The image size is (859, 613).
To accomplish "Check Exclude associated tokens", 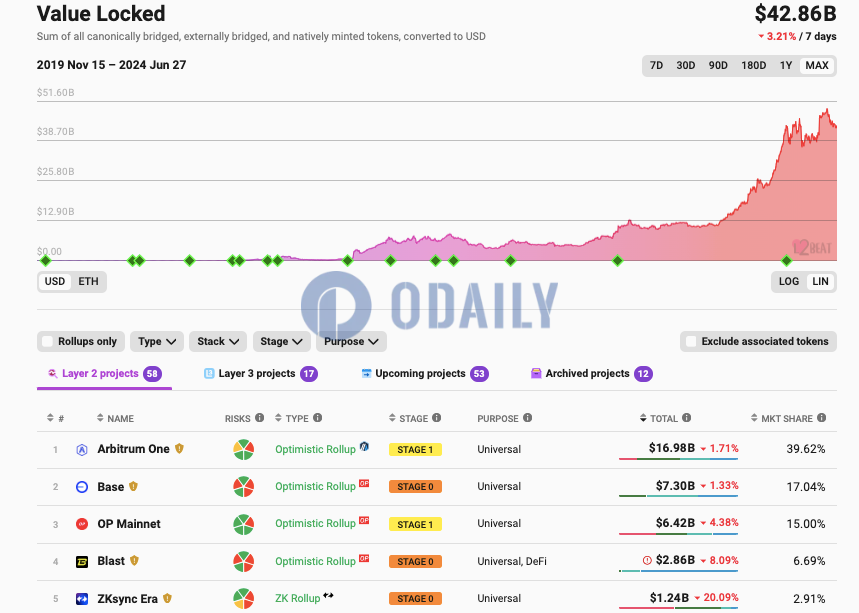I will pos(691,341).
